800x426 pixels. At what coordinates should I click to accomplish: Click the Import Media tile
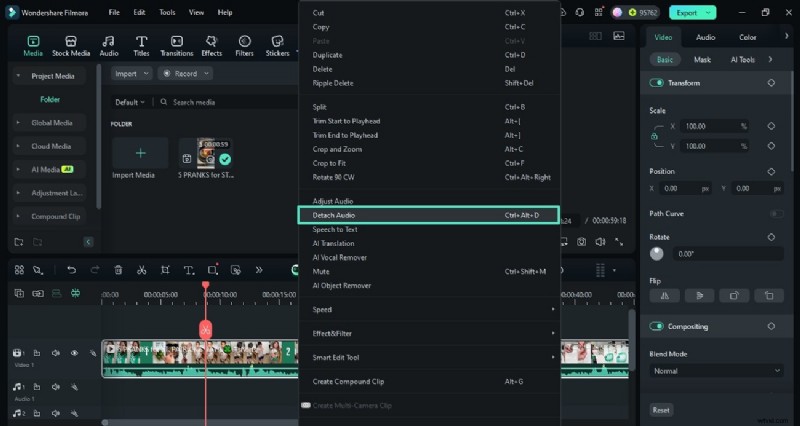(140, 153)
